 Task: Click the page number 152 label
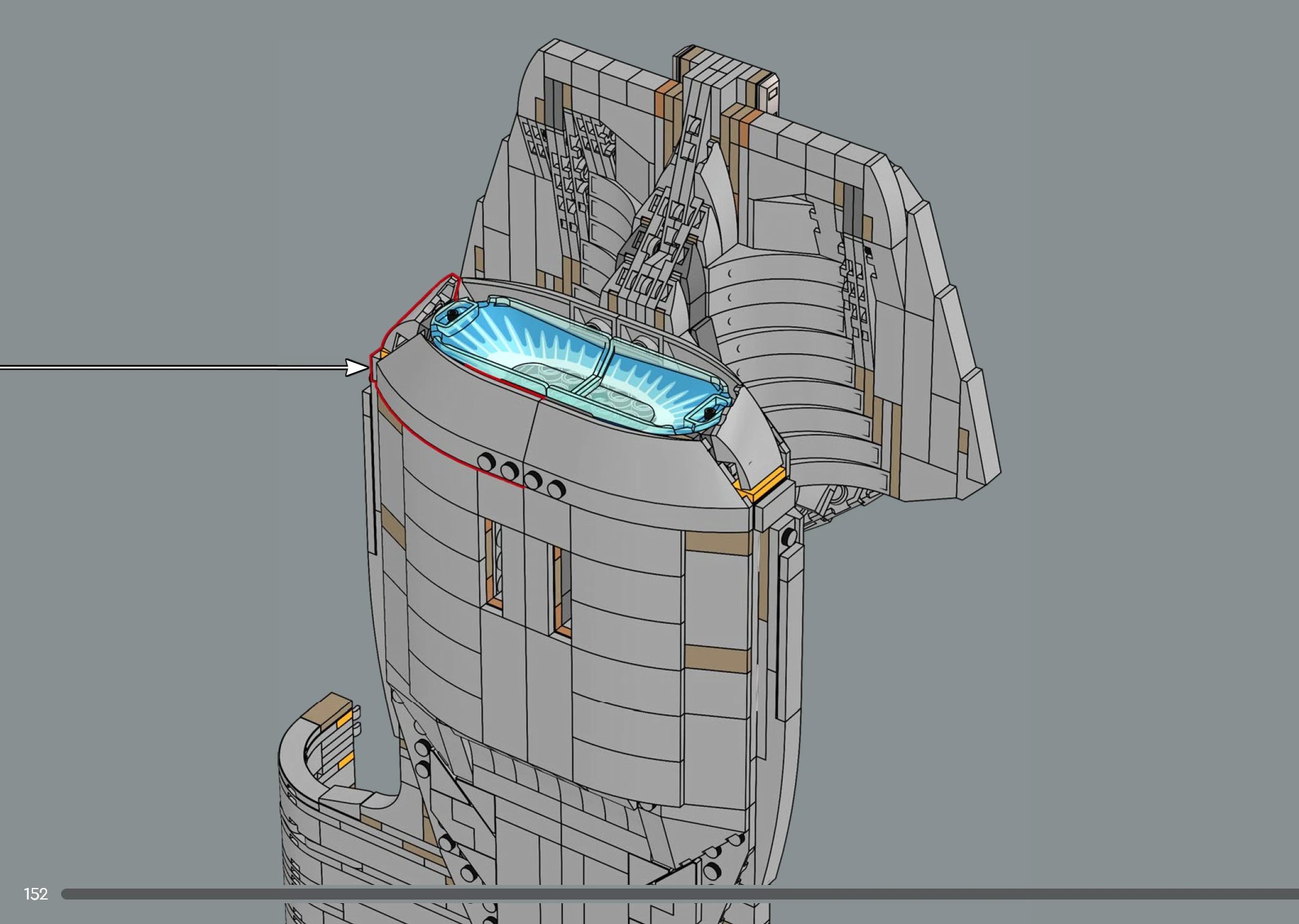coord(35,894)
